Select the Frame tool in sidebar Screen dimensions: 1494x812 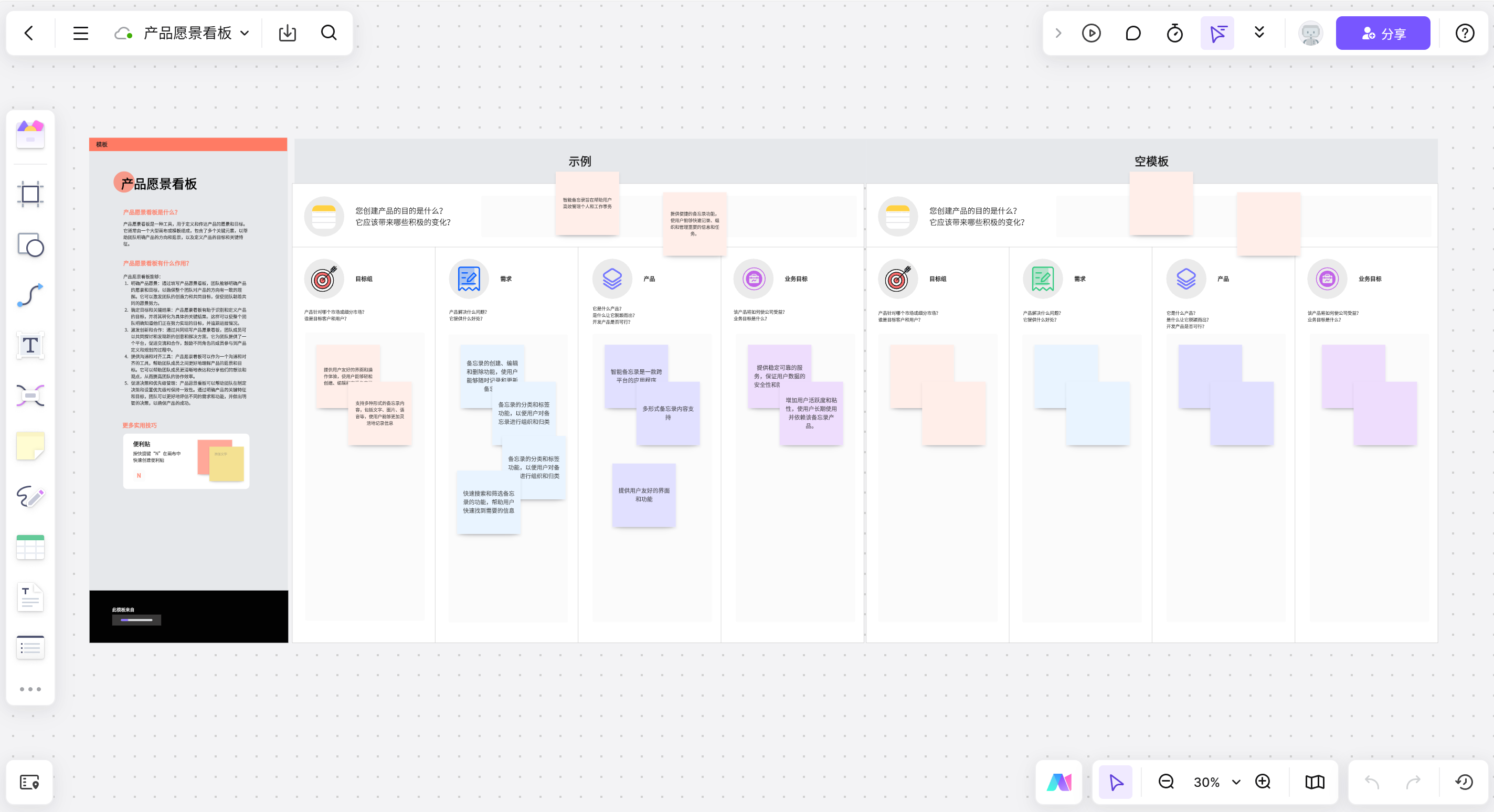pyautogui.click(x=30, y=194)
